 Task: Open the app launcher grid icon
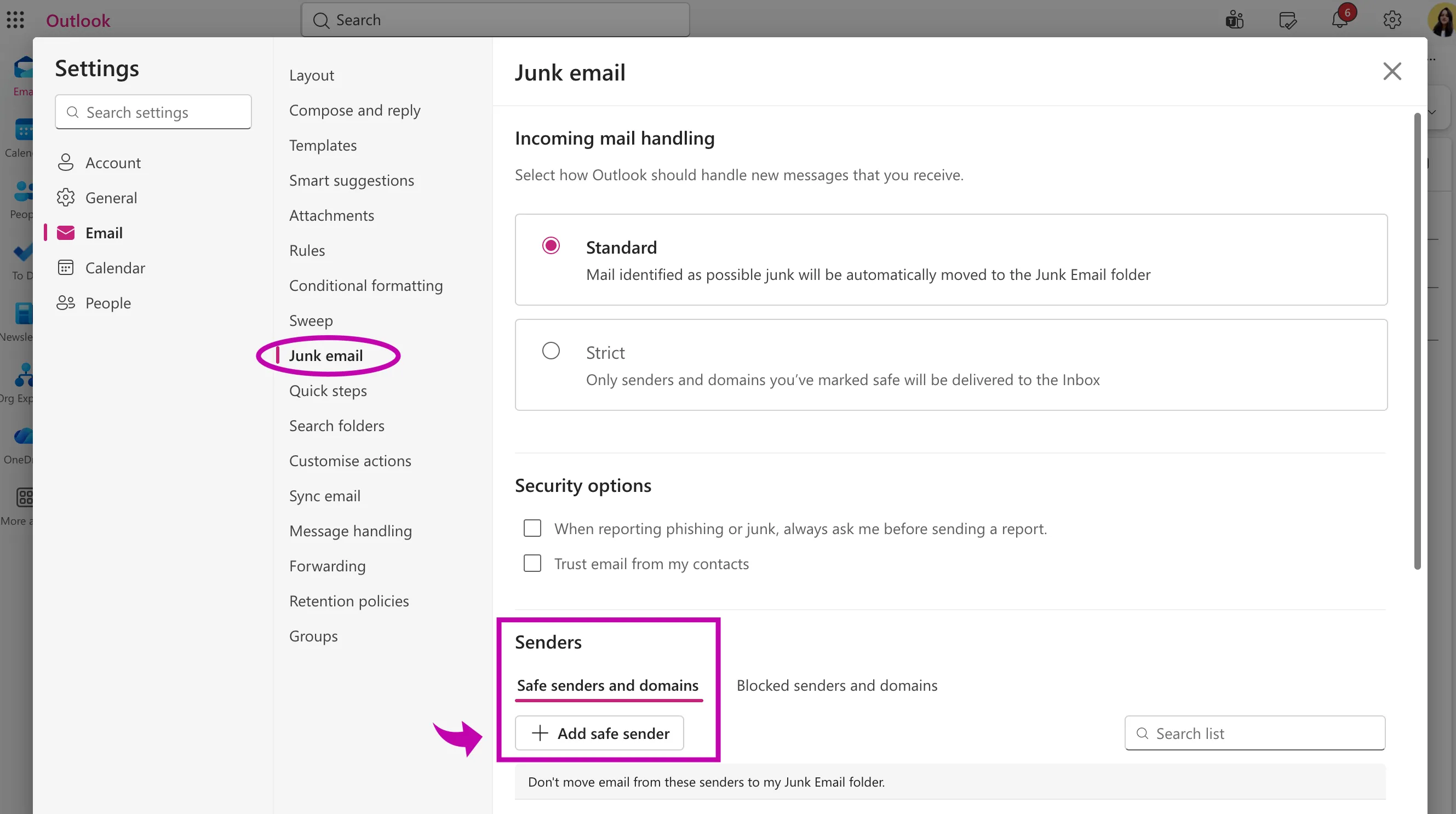pyautogui.click(x=15, y=20)
